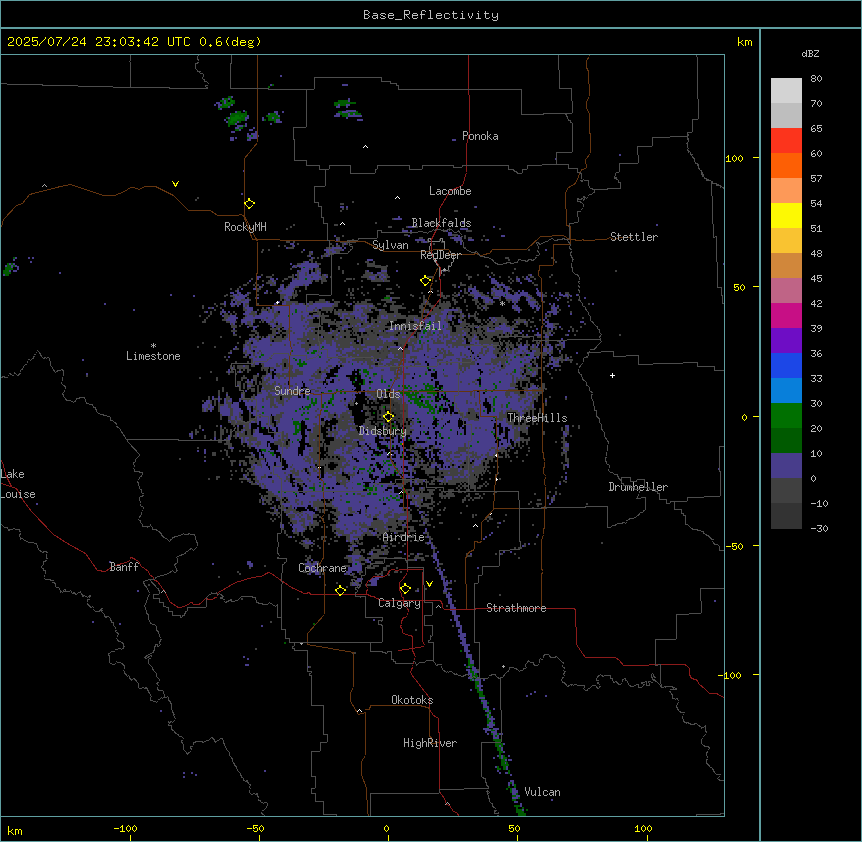The image size is (862, 842).
Task: Select the green 20-30 dBZ legend swatch
Action: pos(786,416)
